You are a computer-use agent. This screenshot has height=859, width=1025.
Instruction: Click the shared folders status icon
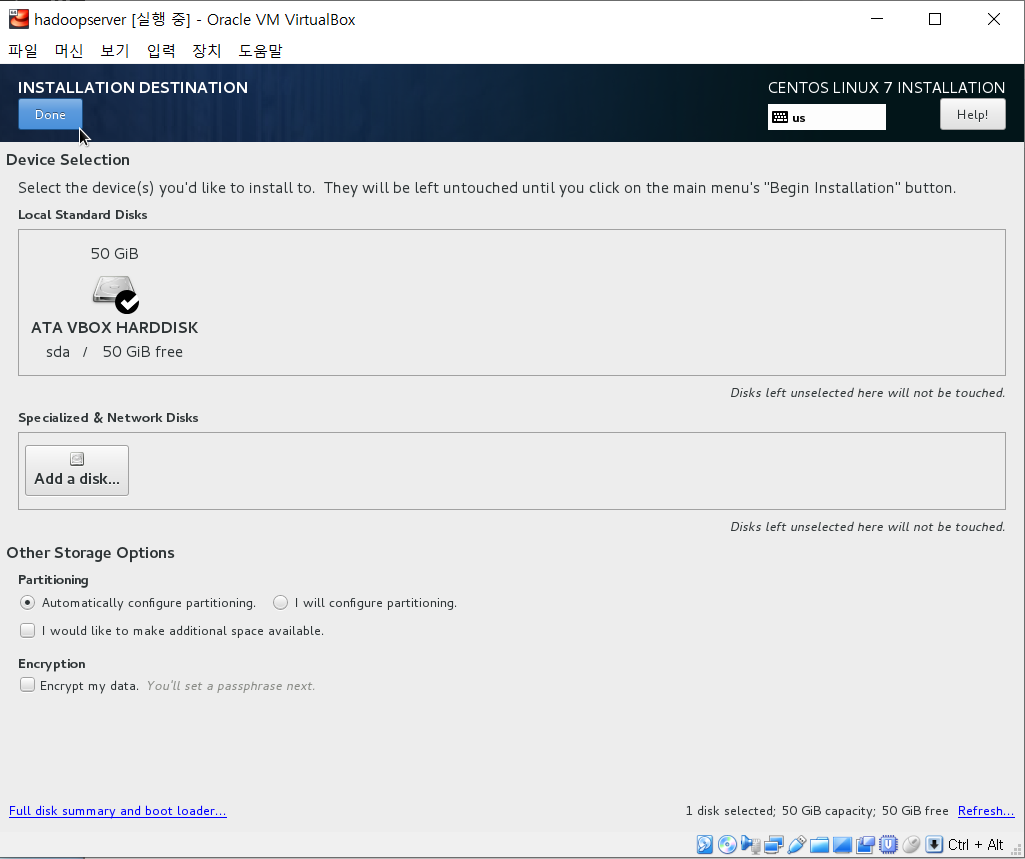pos(819,845)
